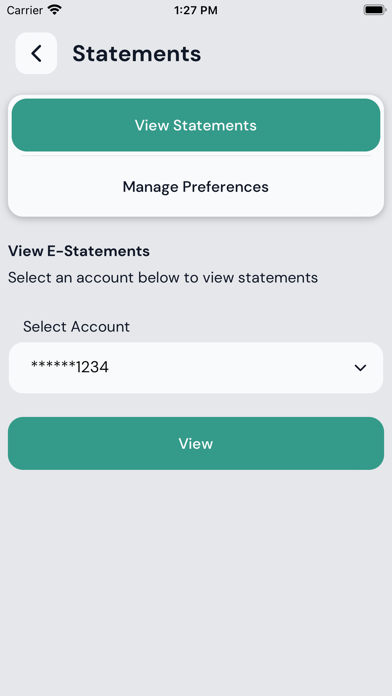Viewport: 392px width, 696px height.
Task: Select the masked account number ******1234
Action: pyautogui.click(x=70, y=367)
